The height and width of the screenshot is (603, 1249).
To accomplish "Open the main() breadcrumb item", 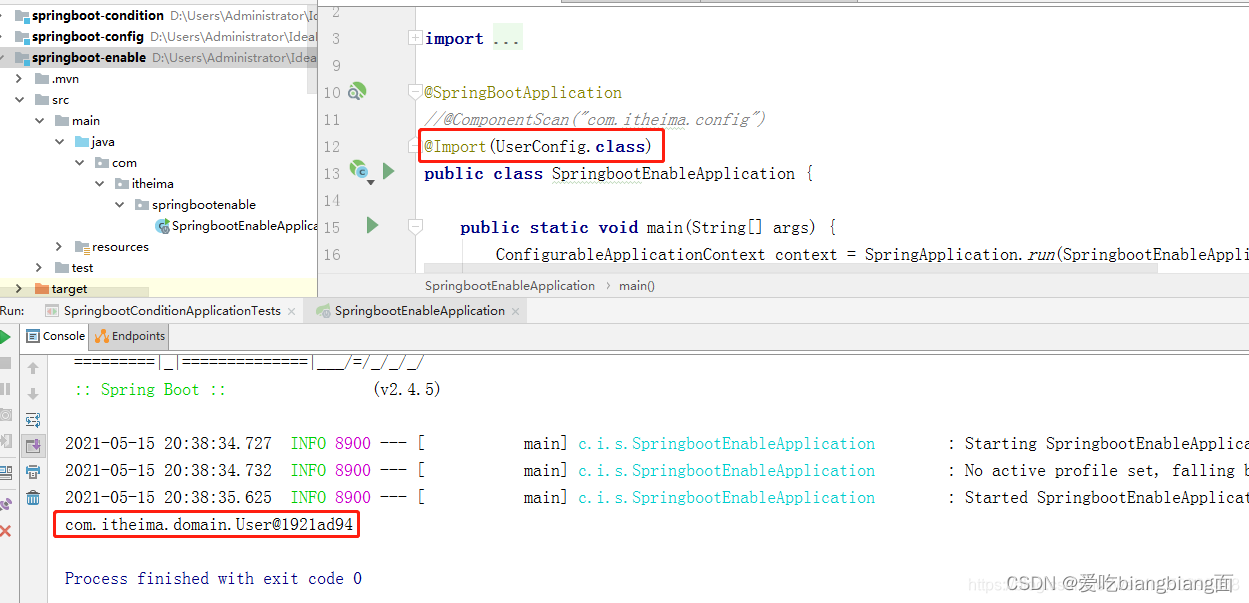I will coord(636,285).
